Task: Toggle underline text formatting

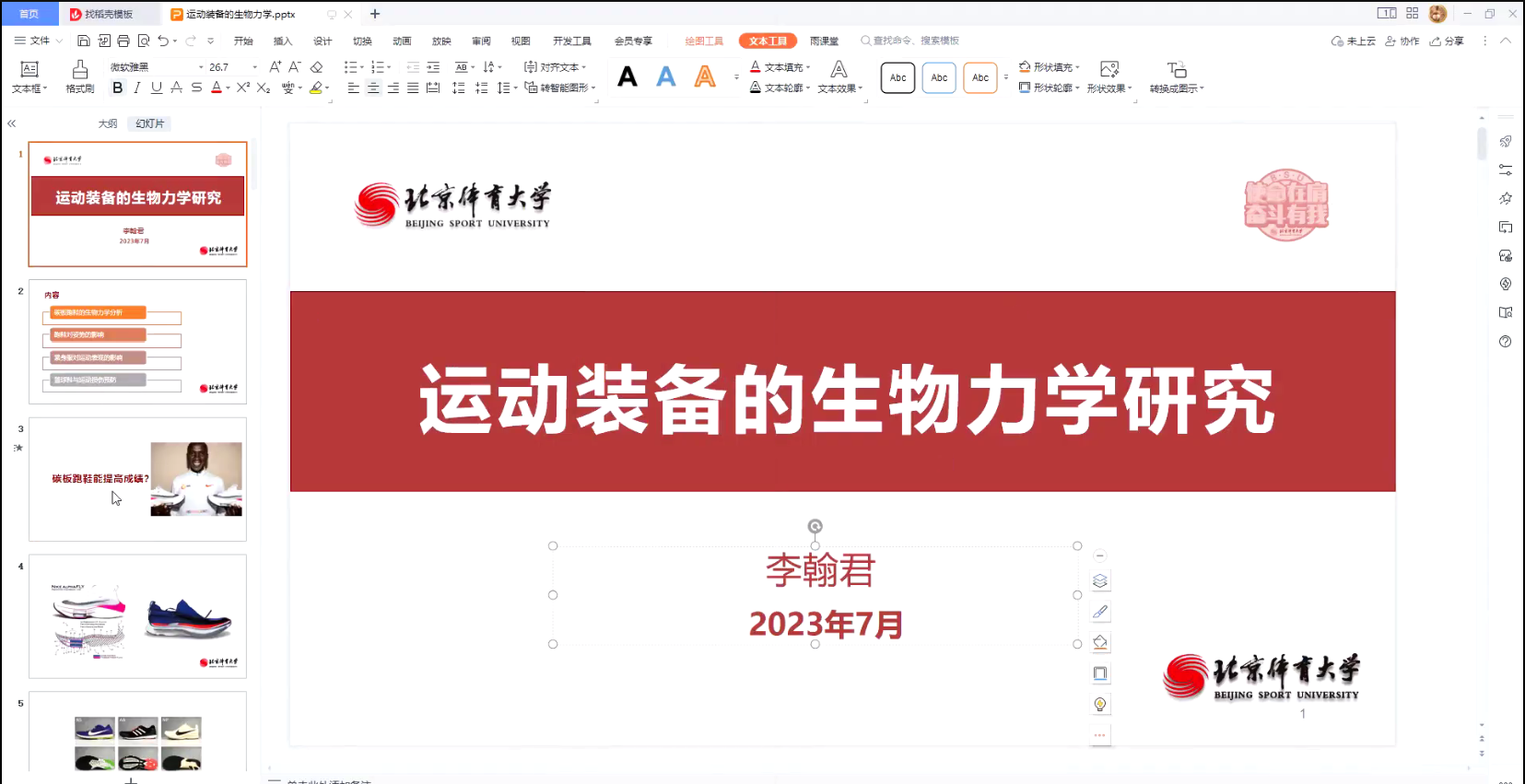Action: [157, 88]
